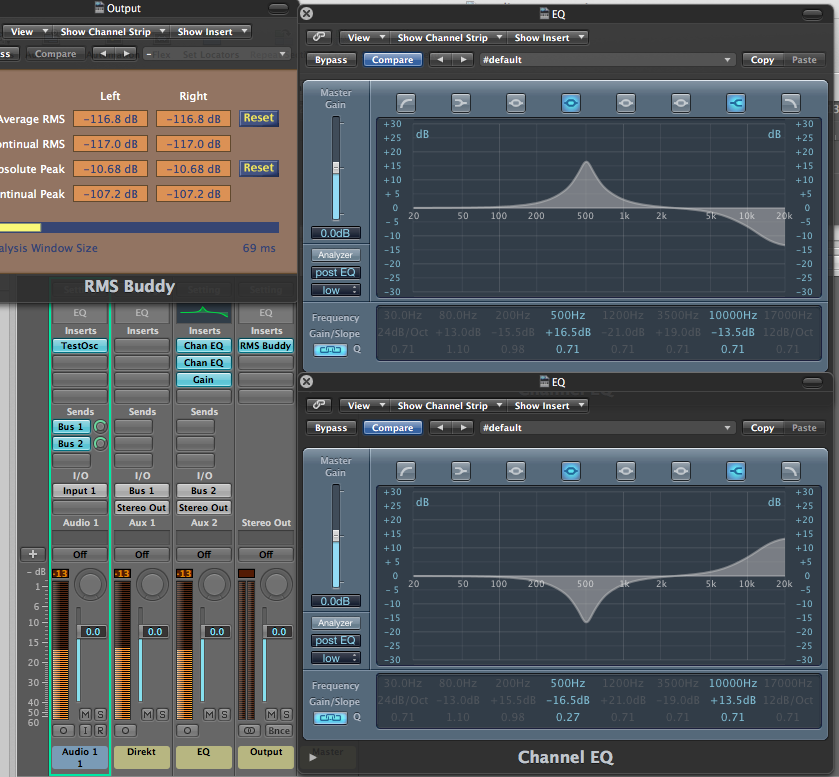Viewport: 839px width, 777px height.
Task: Mute the Audio 1 channel strip
Action: tap(86, 714)
